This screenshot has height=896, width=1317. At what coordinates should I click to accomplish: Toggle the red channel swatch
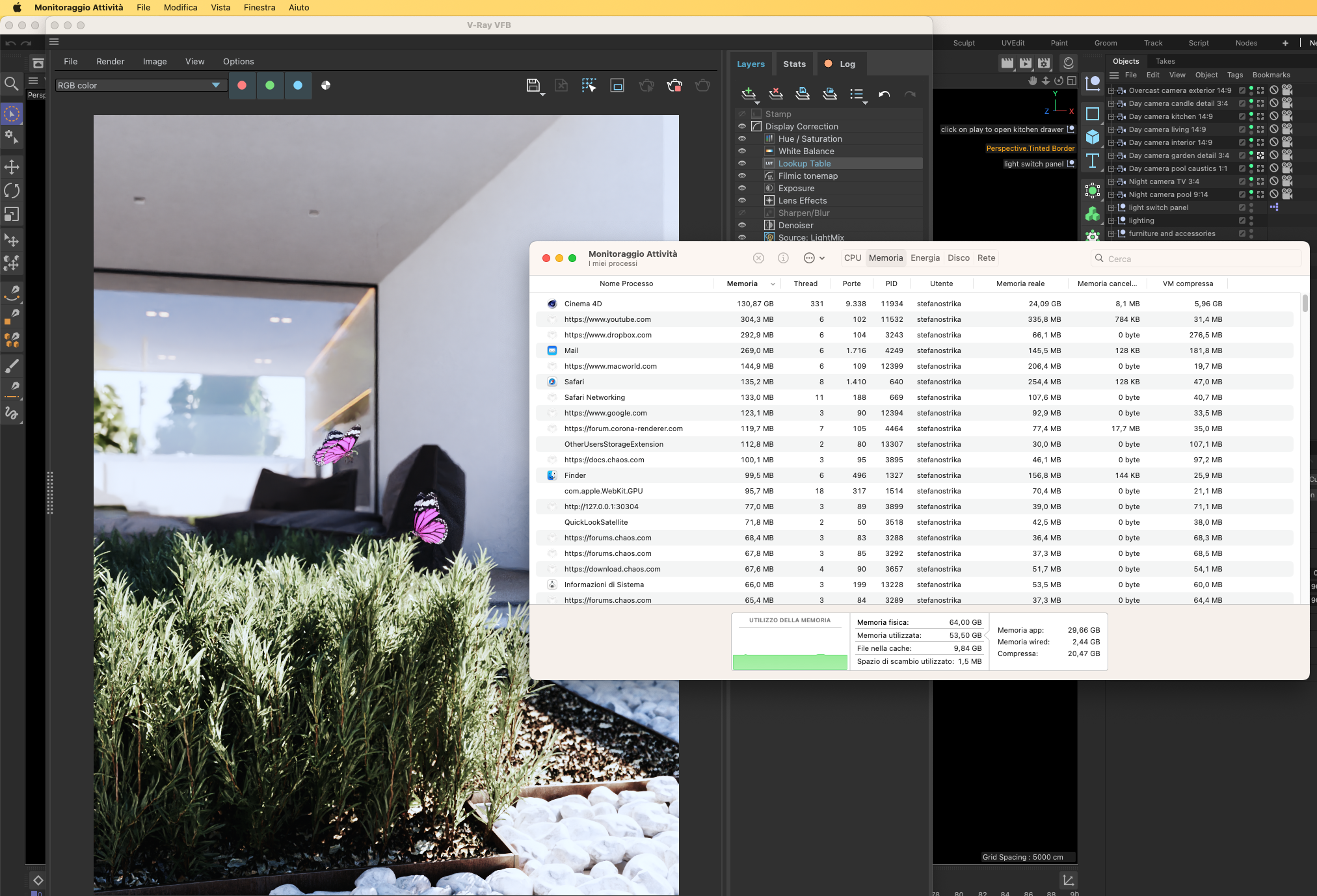pos(242,85)
